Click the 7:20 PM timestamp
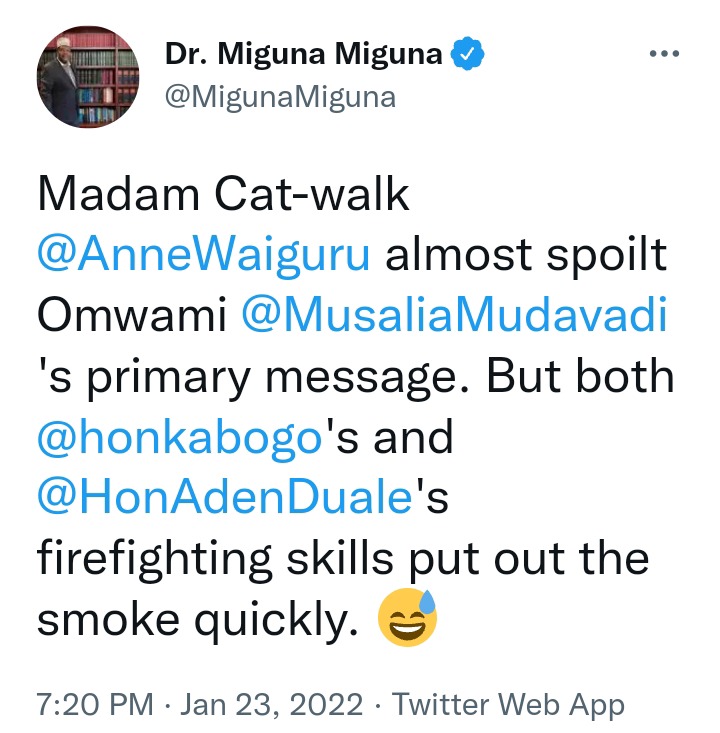 [x=95, y=704]
